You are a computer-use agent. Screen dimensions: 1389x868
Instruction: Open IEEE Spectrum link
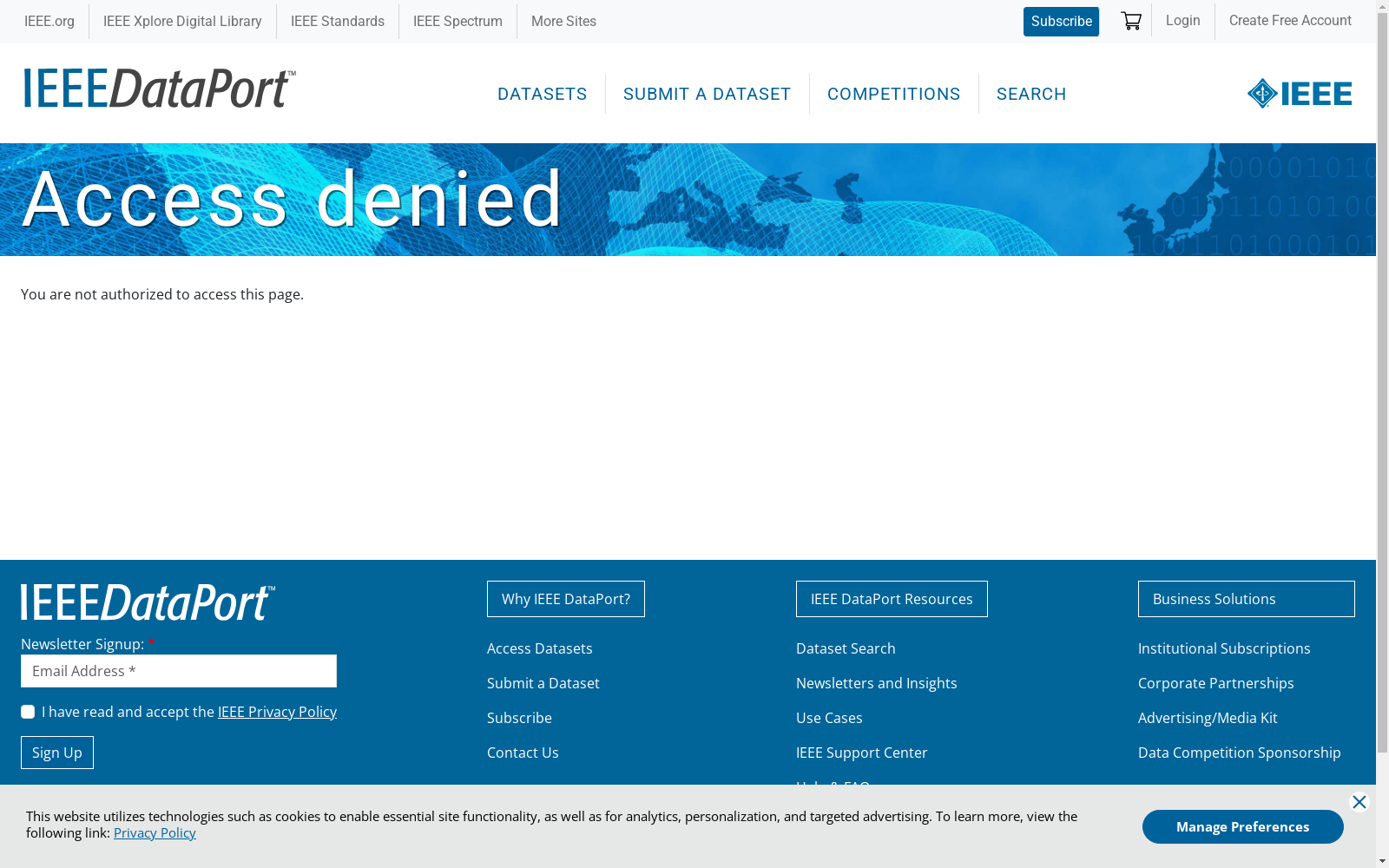coord(458,21)
